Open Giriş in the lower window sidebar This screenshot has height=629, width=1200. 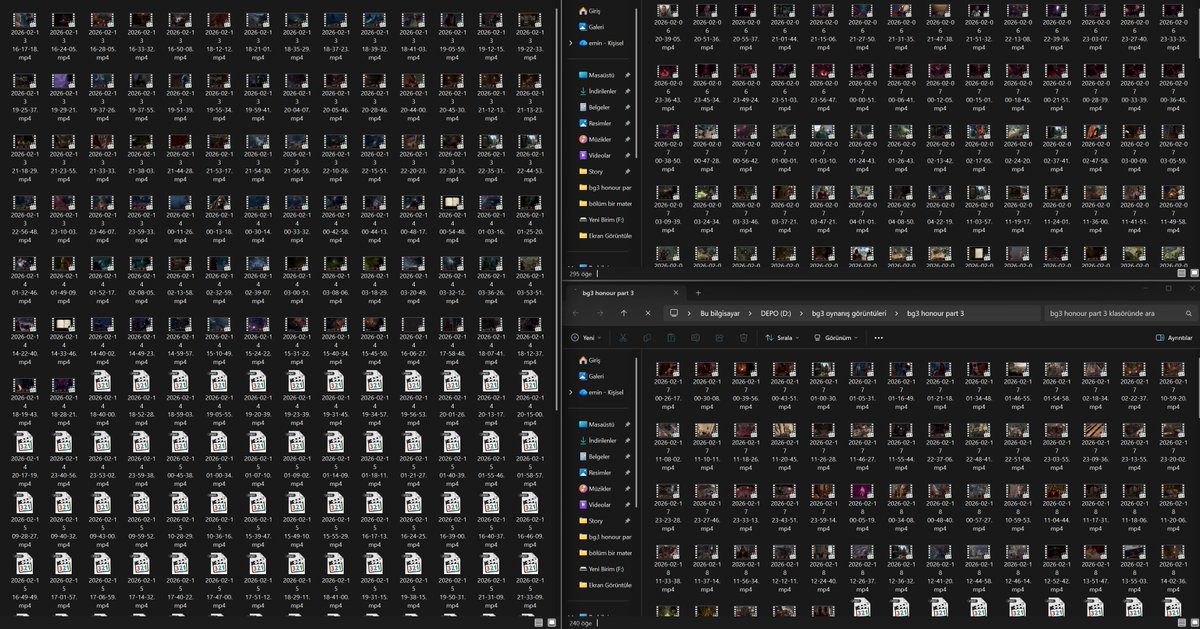[x=601, y=360]
